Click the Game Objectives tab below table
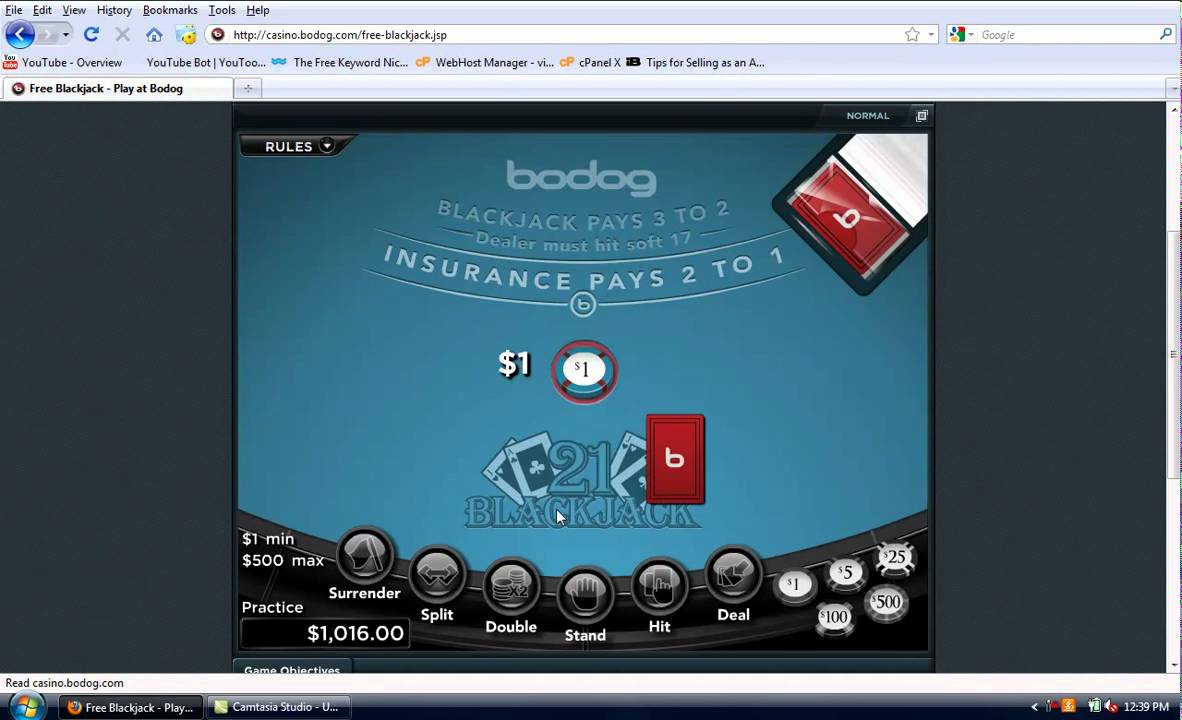 click(292, 667)
